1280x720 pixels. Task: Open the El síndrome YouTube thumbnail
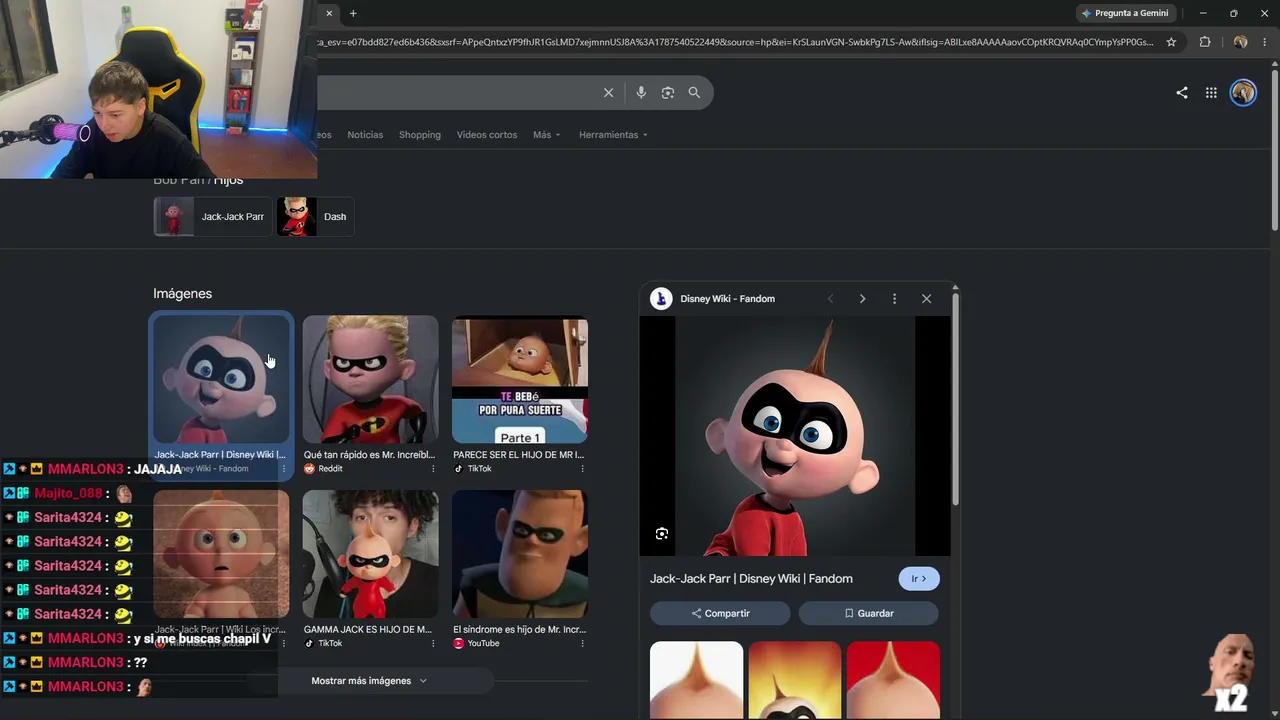(520, 554)
